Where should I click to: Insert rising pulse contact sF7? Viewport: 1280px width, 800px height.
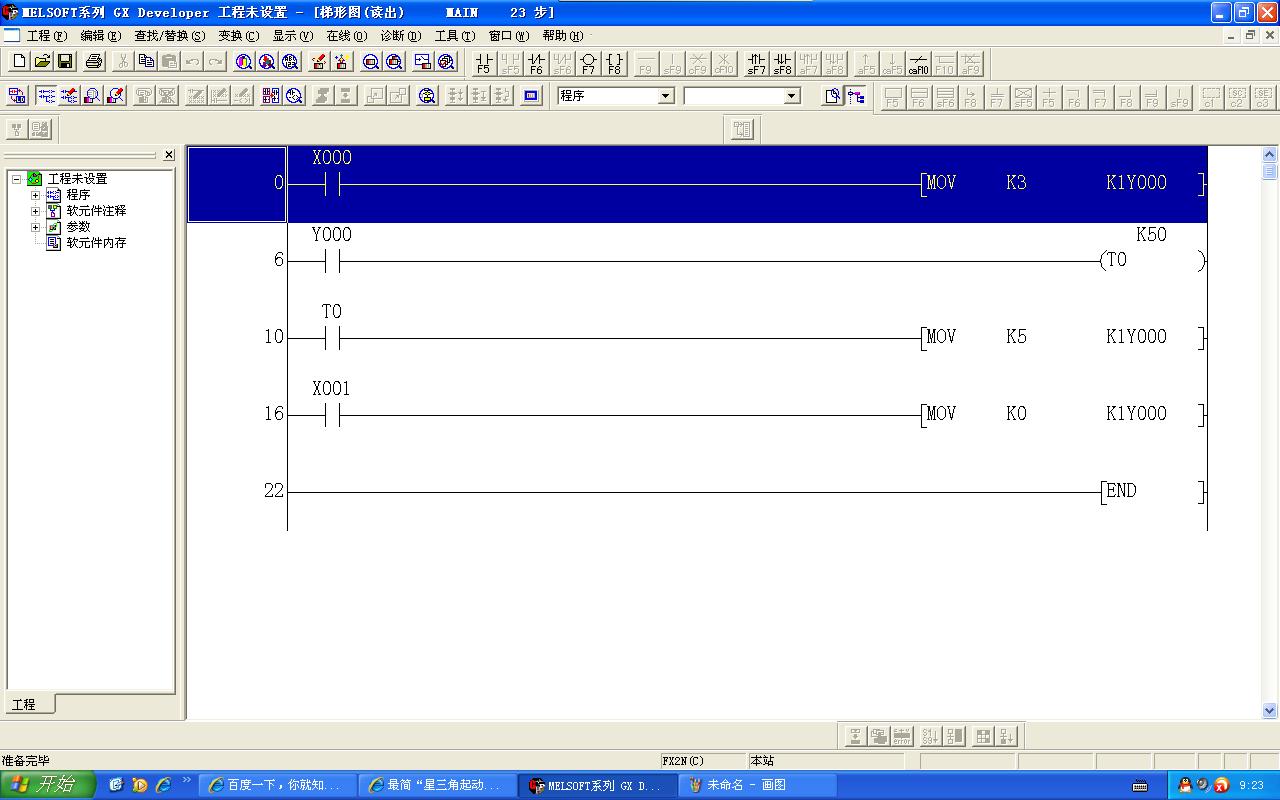[757, 63]
